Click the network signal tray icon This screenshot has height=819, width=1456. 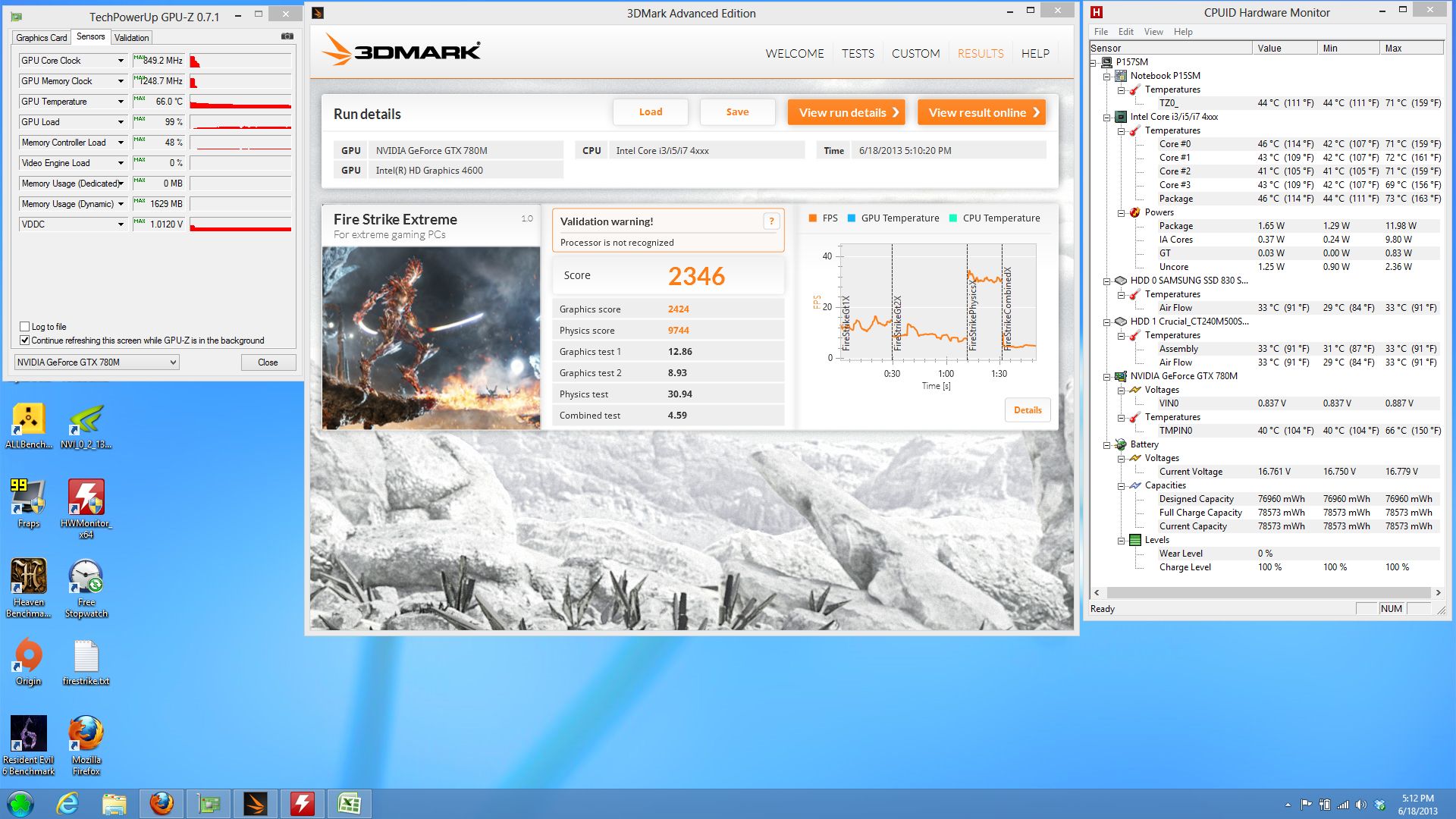click(1343, 805)
